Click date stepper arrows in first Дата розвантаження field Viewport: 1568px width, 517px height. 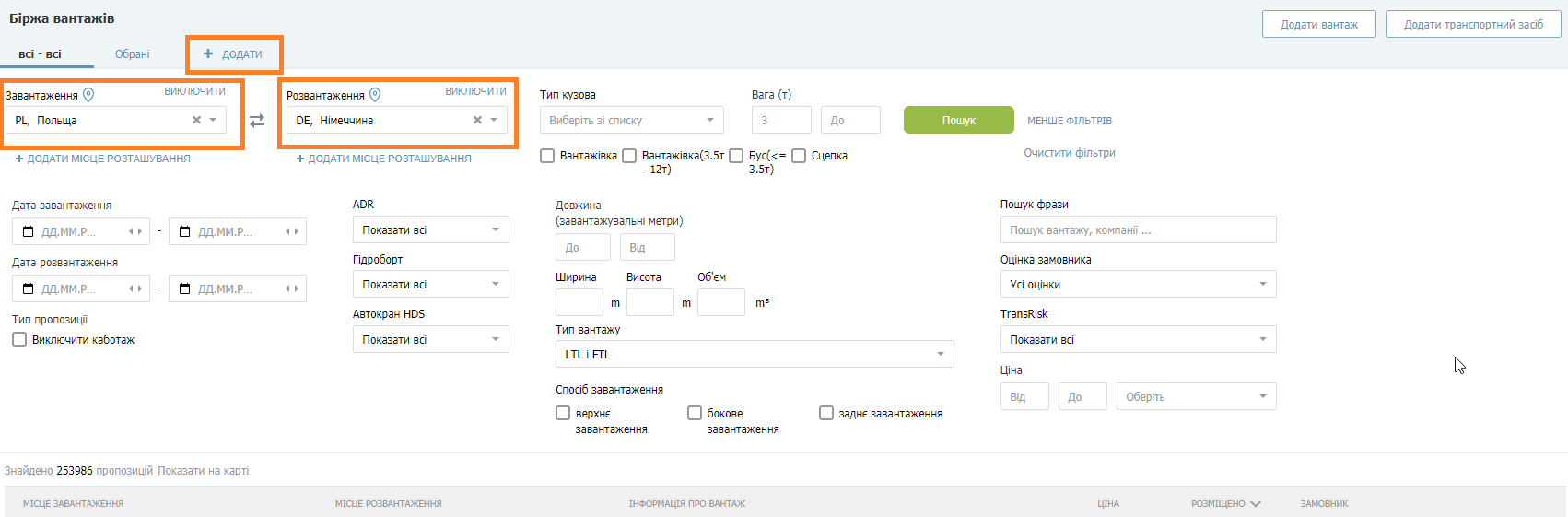point(135,288)
